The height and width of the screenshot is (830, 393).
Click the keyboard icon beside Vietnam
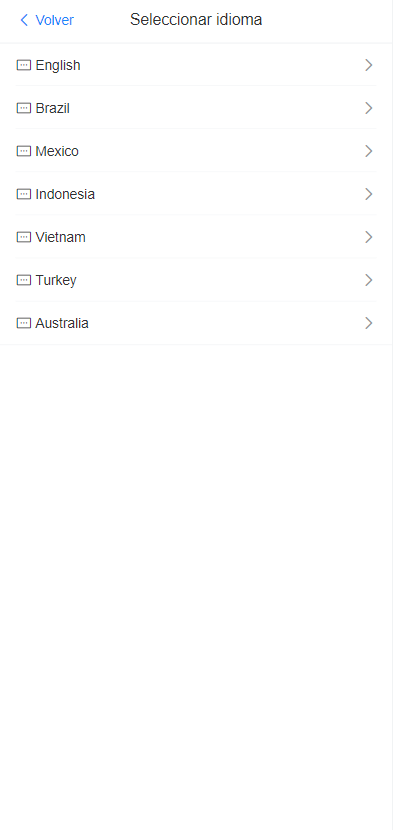(x=24, y=237)
